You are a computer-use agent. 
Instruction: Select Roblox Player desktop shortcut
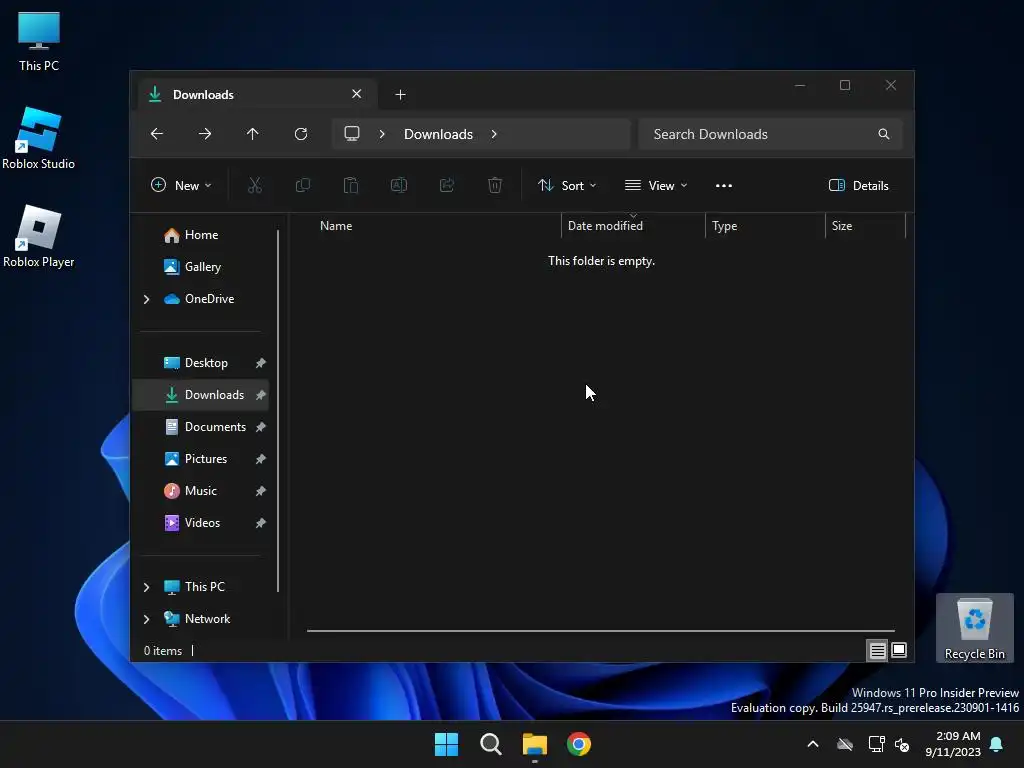pyautogui.click(x=39, y=236)
